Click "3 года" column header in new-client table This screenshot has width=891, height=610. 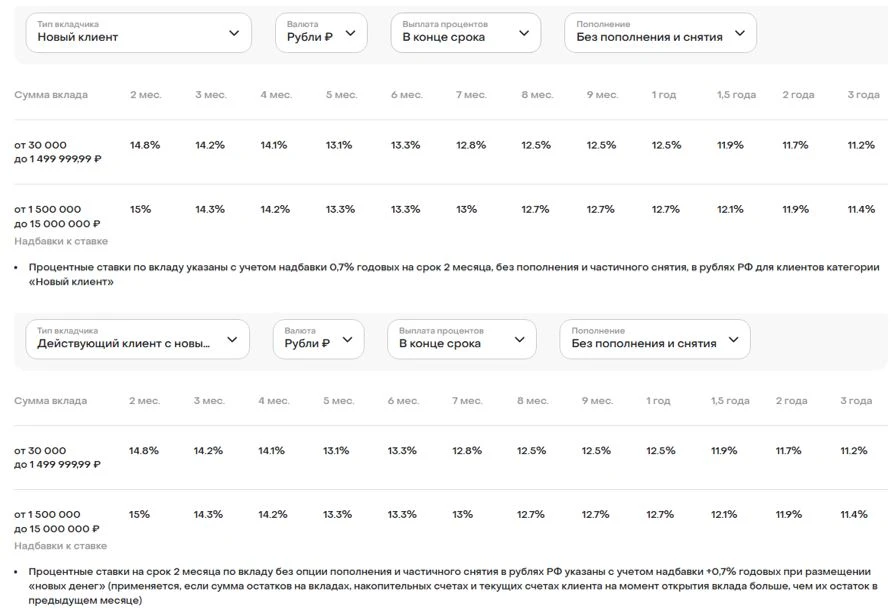pos(863,95)
